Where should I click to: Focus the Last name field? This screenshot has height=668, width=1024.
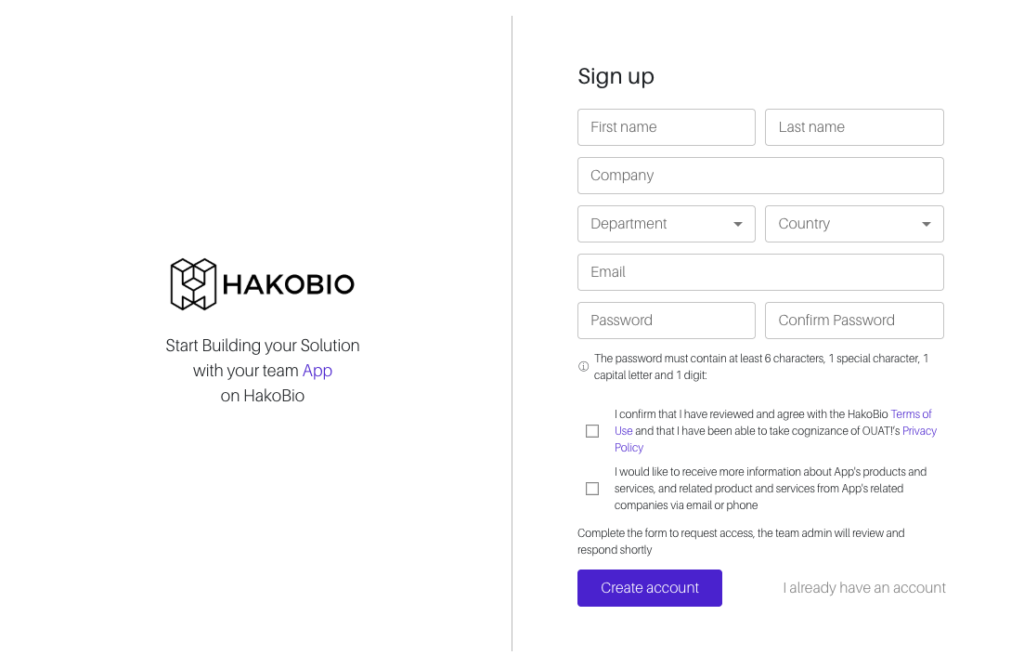(854, 127)
